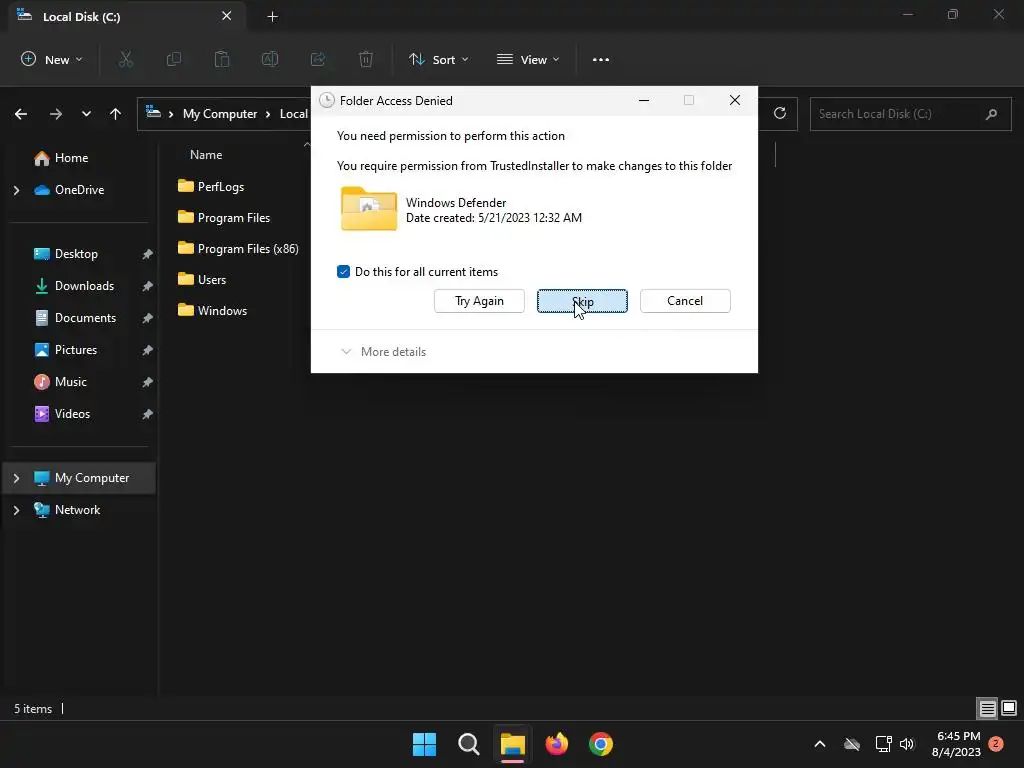Refresh the current folder view
Image resolution: width=1024 pixels, height=768 pixels.
pos(780,114)
